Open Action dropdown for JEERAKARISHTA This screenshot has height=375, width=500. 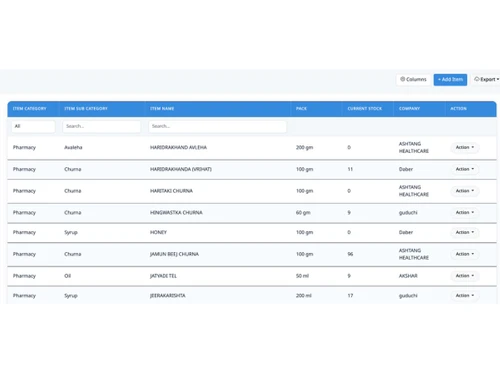point(465,296)
